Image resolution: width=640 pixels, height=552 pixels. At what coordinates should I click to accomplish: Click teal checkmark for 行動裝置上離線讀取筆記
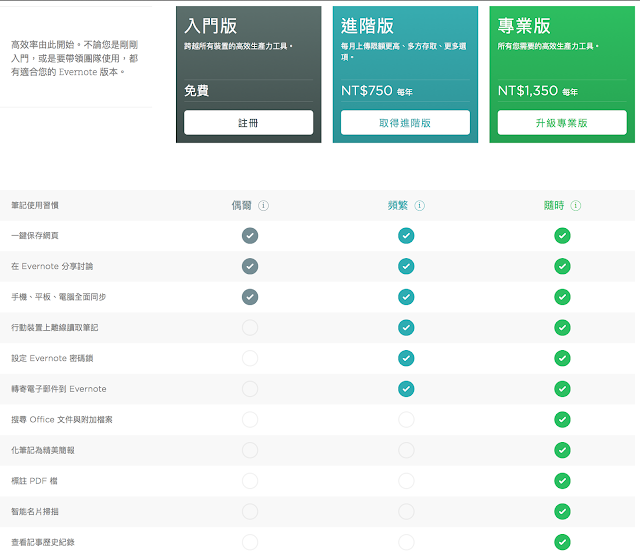406,327
